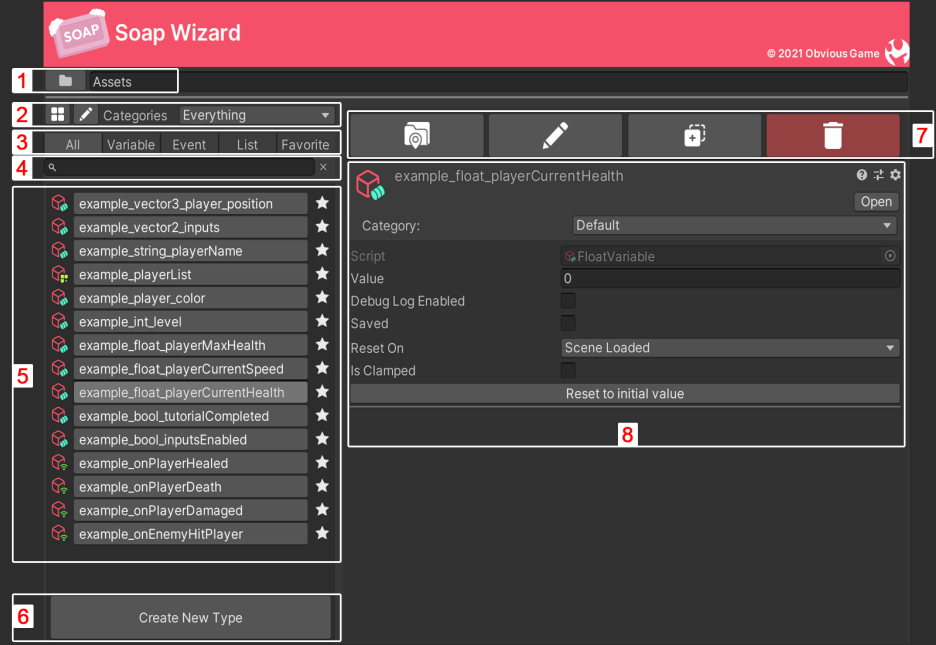The width and height of the screenshot is (936, 645).
Task: Click the folder icon beside Assets path
Action: (x=65, y=81)
